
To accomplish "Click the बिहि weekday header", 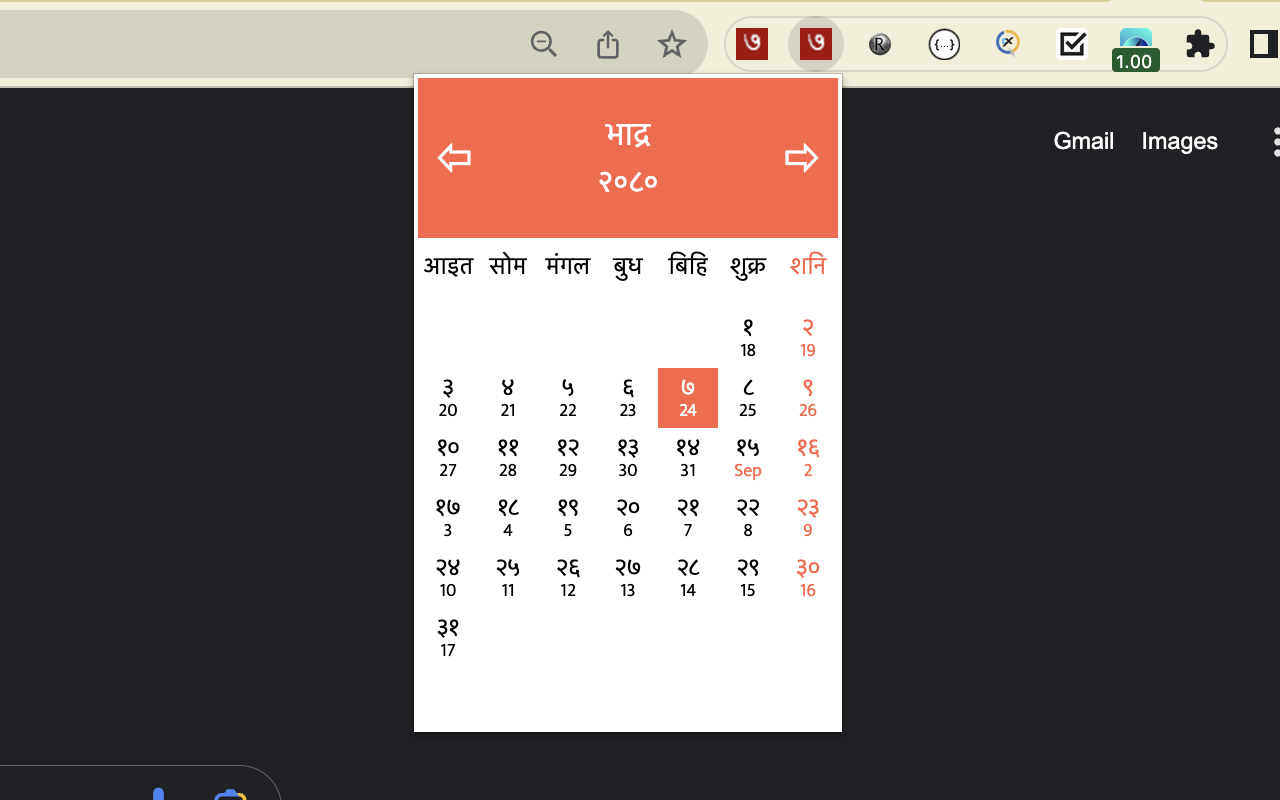I will tap(688, 265).
